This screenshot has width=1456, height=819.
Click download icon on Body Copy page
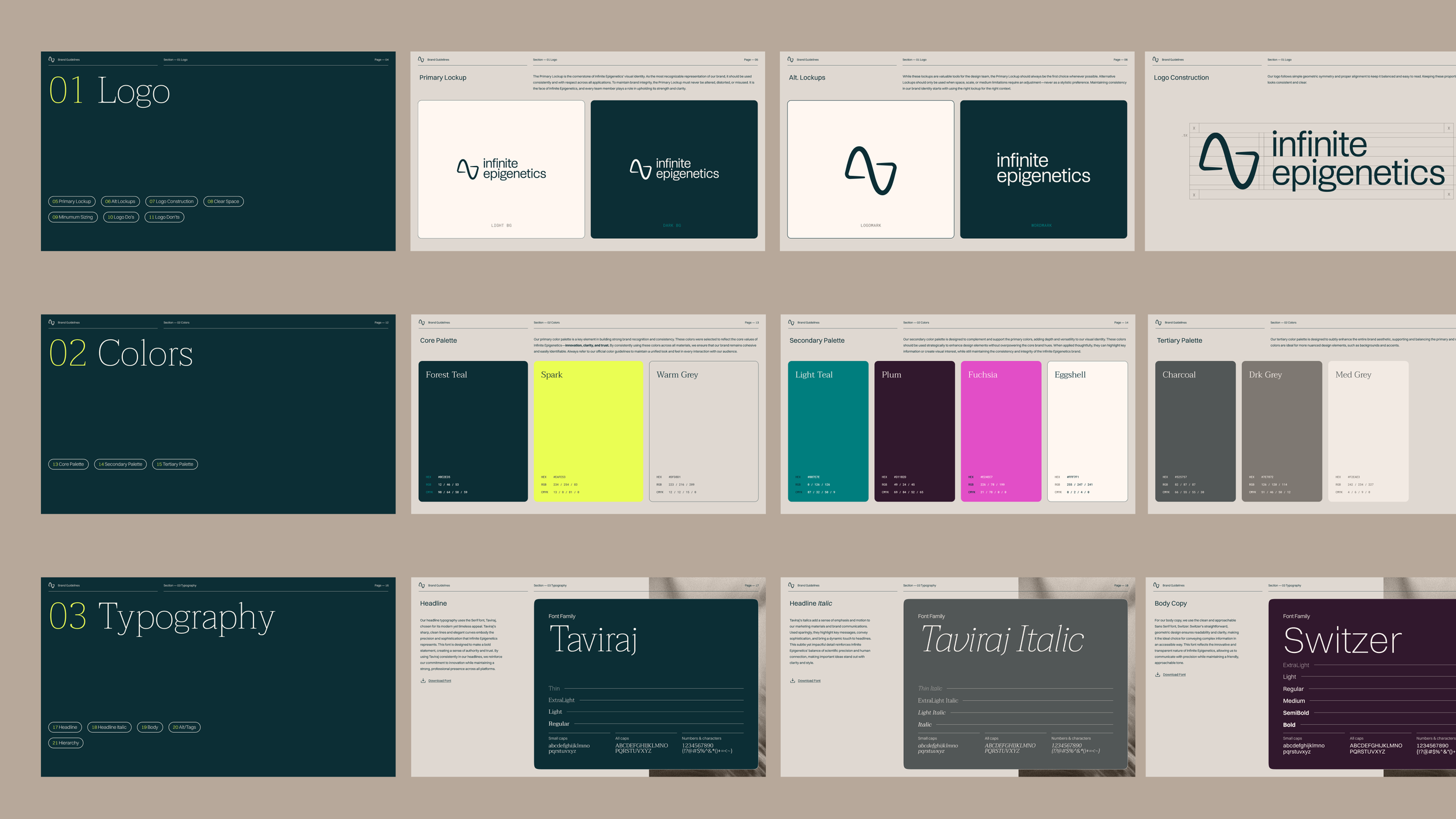(x=1157, y=675)
